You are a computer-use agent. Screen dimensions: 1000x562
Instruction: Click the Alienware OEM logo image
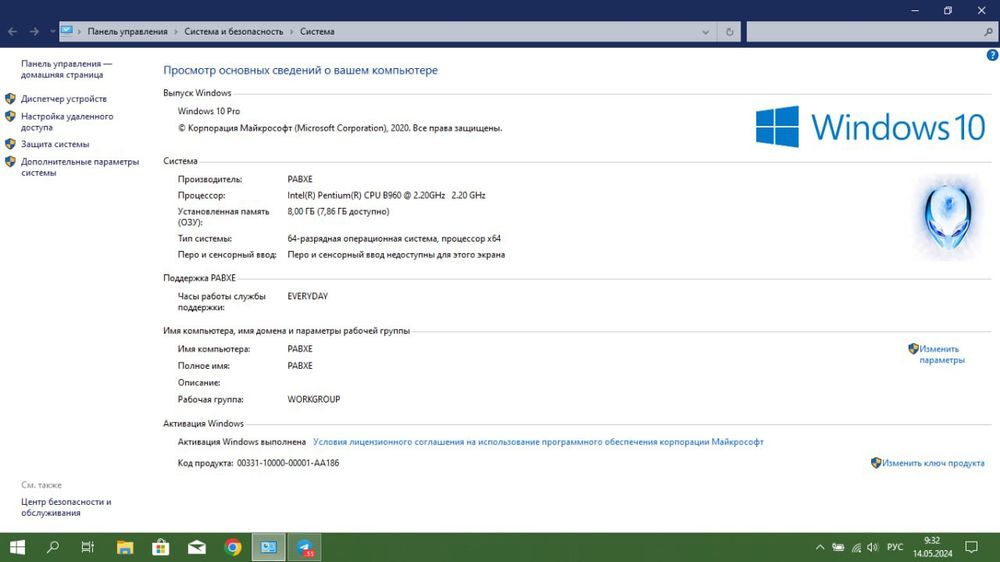pyautogui.click(x=948, y=218)
